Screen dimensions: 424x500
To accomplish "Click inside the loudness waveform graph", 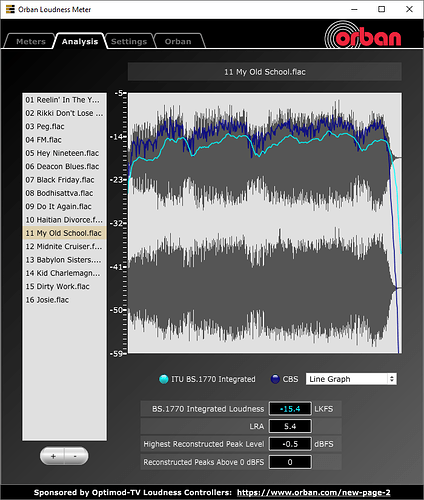I will 265,223.
